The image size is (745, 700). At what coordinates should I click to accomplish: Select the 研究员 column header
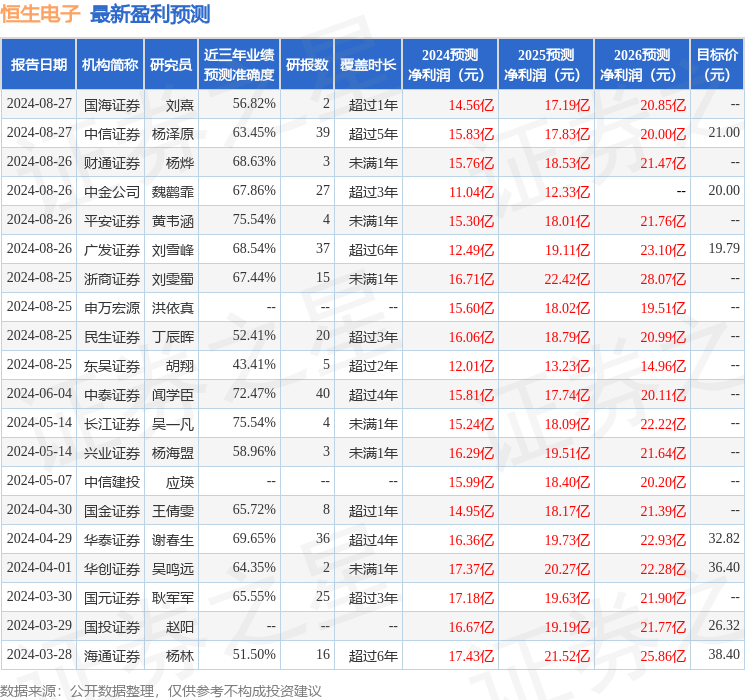pyautogui.click(x=171, y=64)
